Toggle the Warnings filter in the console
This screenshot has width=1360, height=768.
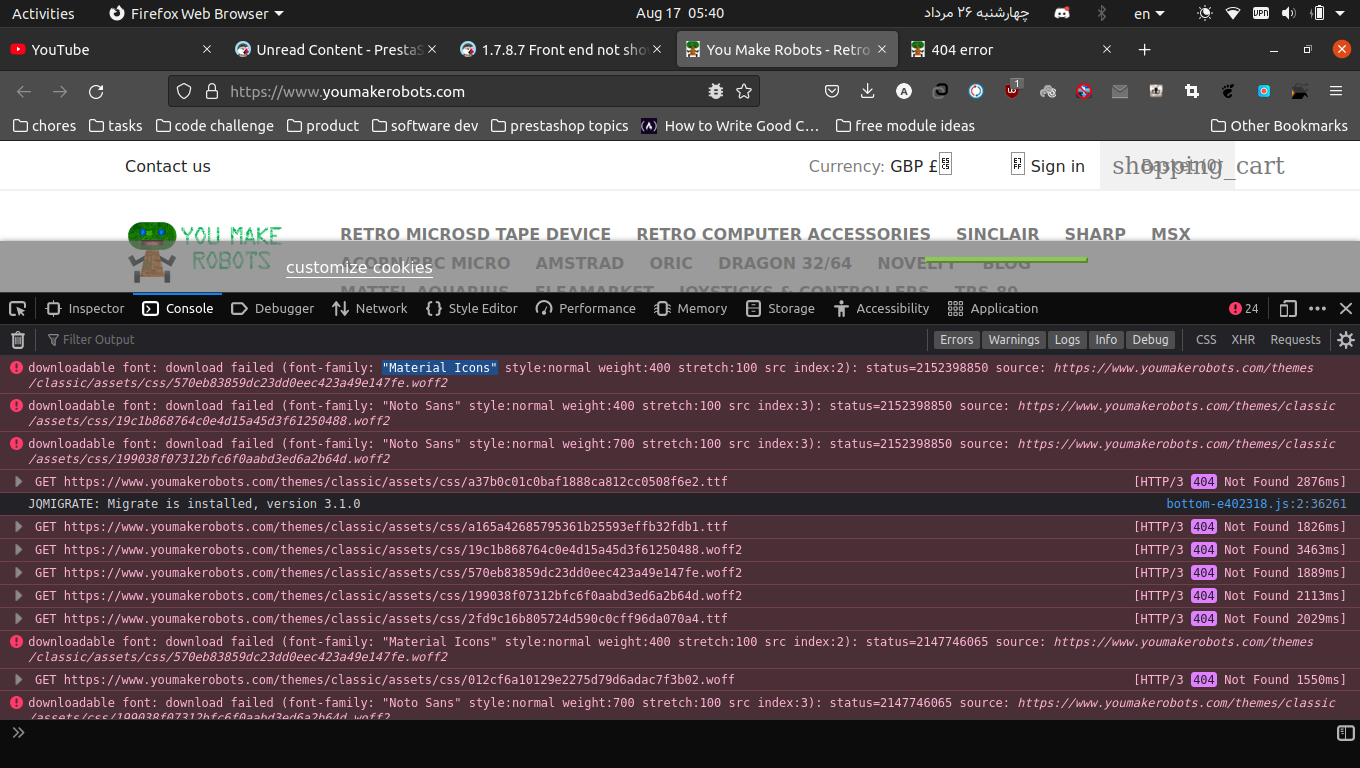pos(1014,340)
